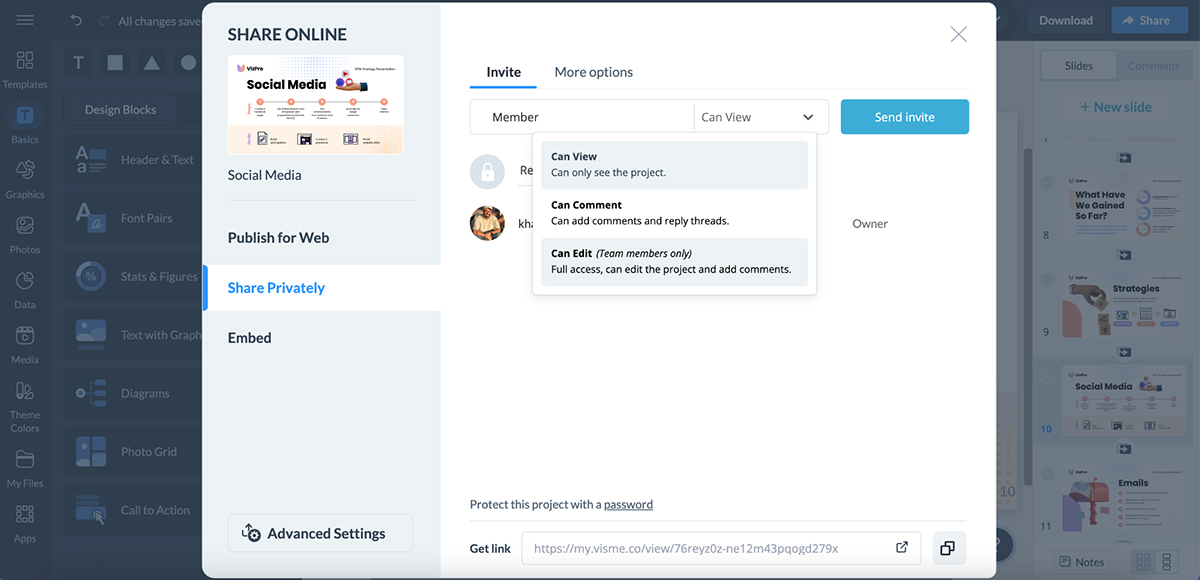Copy the share link with copy icon

pos(947,548)
